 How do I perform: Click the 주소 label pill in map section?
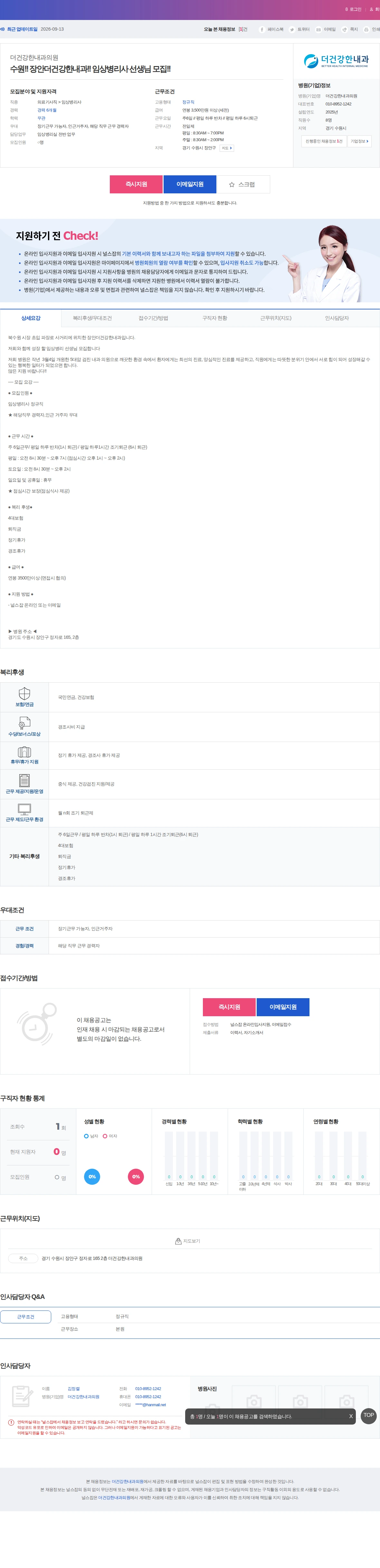coord(23,1258)
